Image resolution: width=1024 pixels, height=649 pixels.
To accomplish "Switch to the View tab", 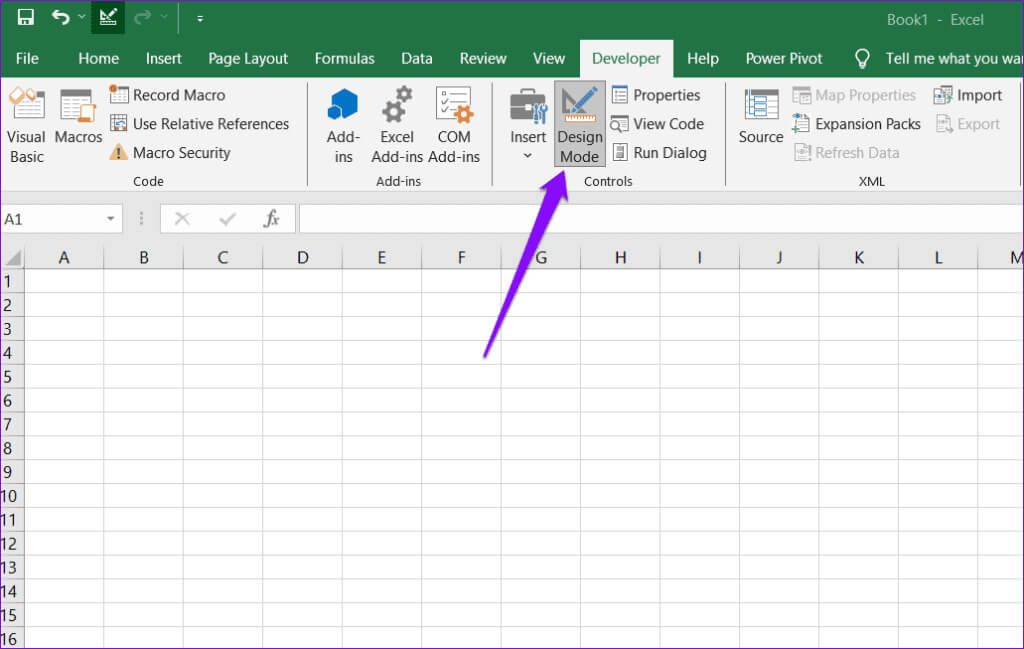I will [549, 58].
